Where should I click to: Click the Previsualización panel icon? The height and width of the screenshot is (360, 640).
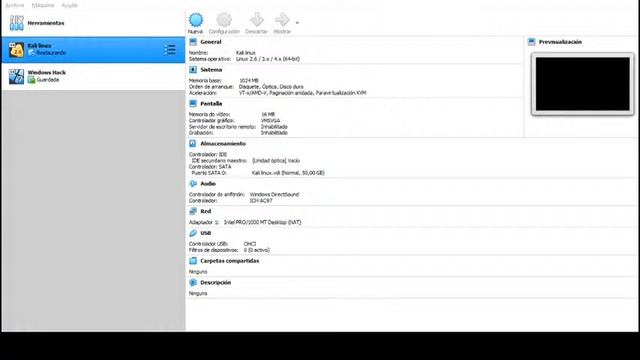click(531, 42)
